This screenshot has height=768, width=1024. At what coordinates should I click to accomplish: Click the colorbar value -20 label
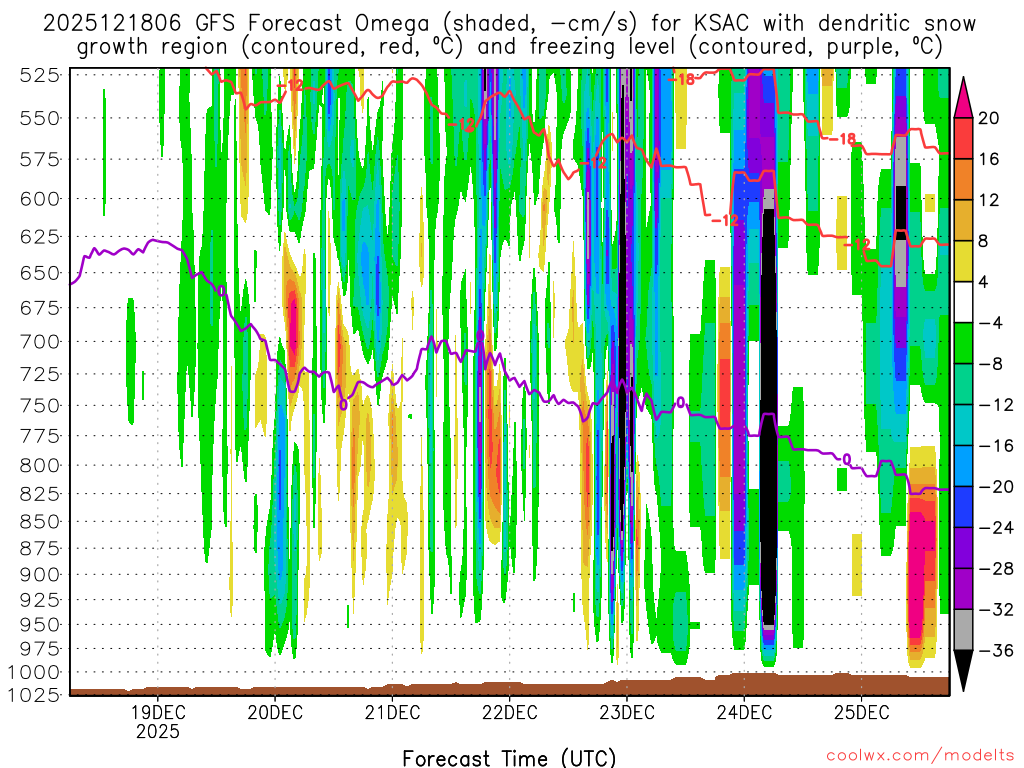point(996,487)
